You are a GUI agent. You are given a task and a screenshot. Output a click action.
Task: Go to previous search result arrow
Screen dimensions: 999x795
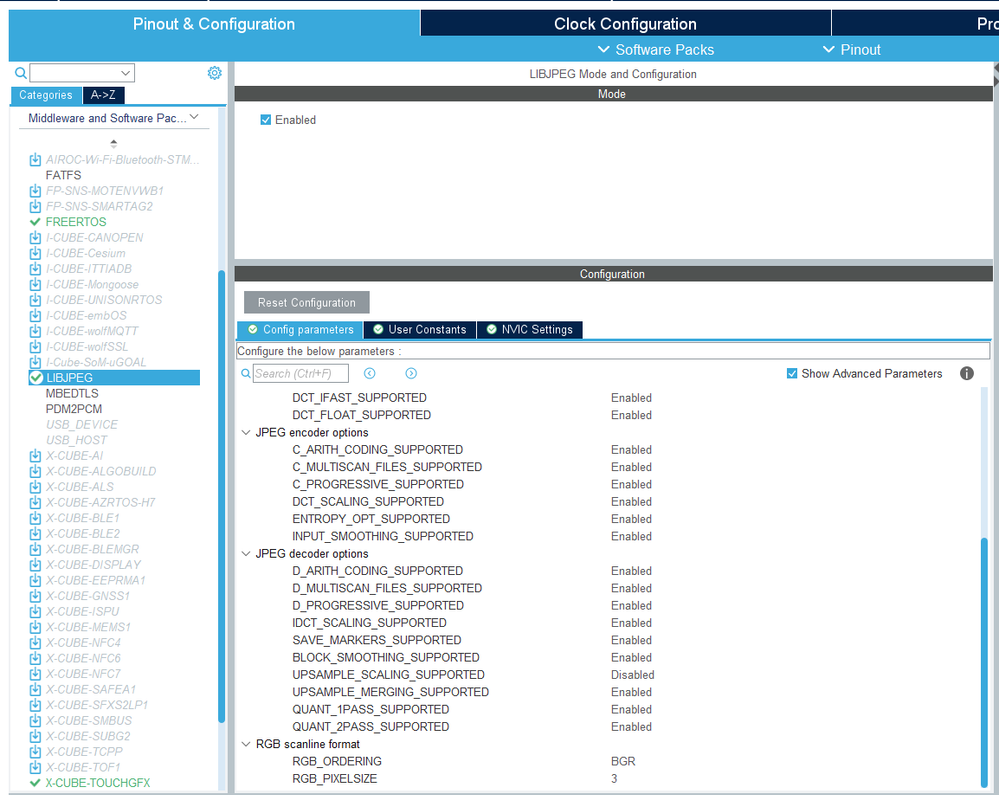(370, 373)
